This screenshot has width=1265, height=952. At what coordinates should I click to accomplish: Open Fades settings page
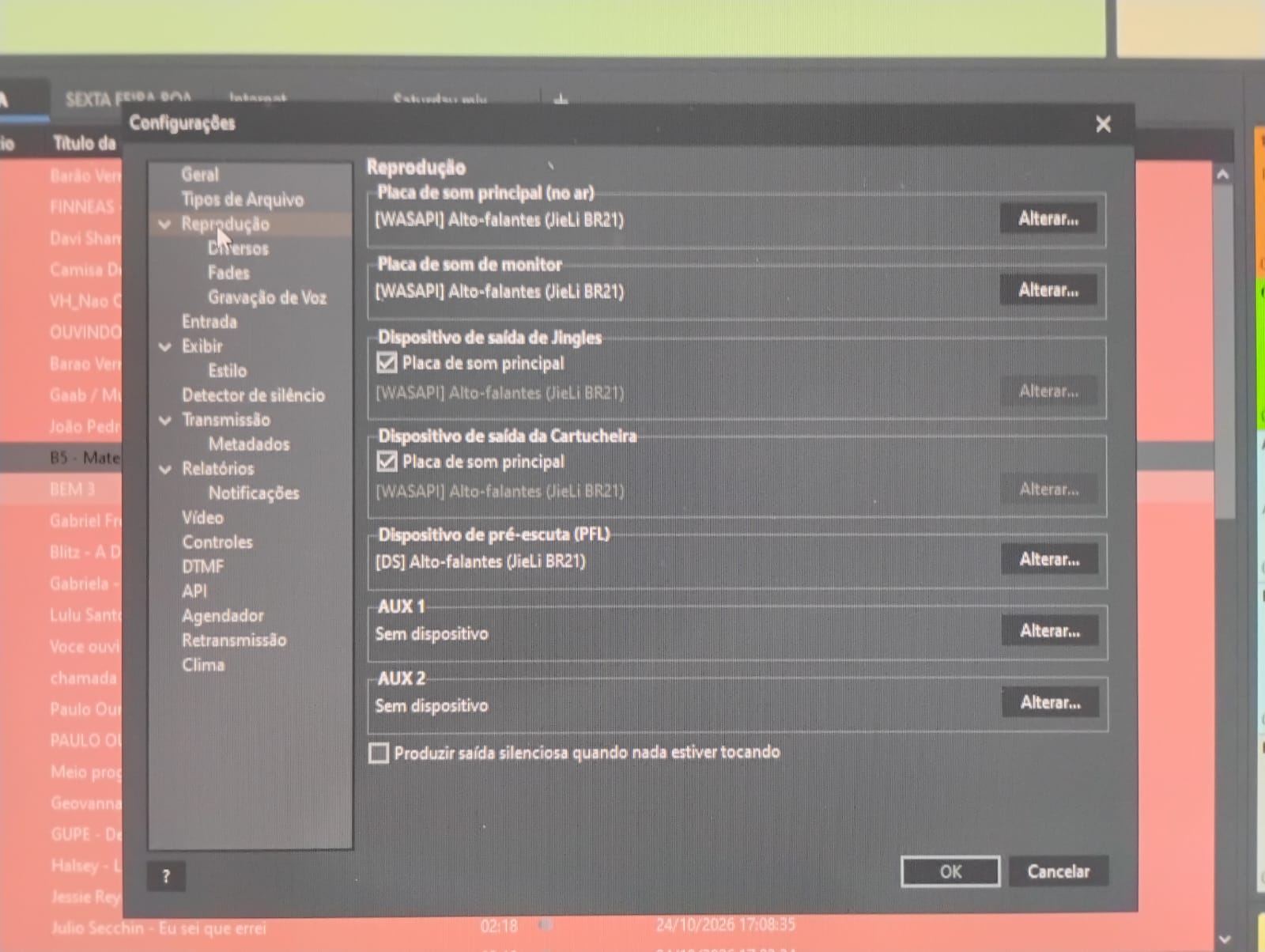click(x=228, y=273)
